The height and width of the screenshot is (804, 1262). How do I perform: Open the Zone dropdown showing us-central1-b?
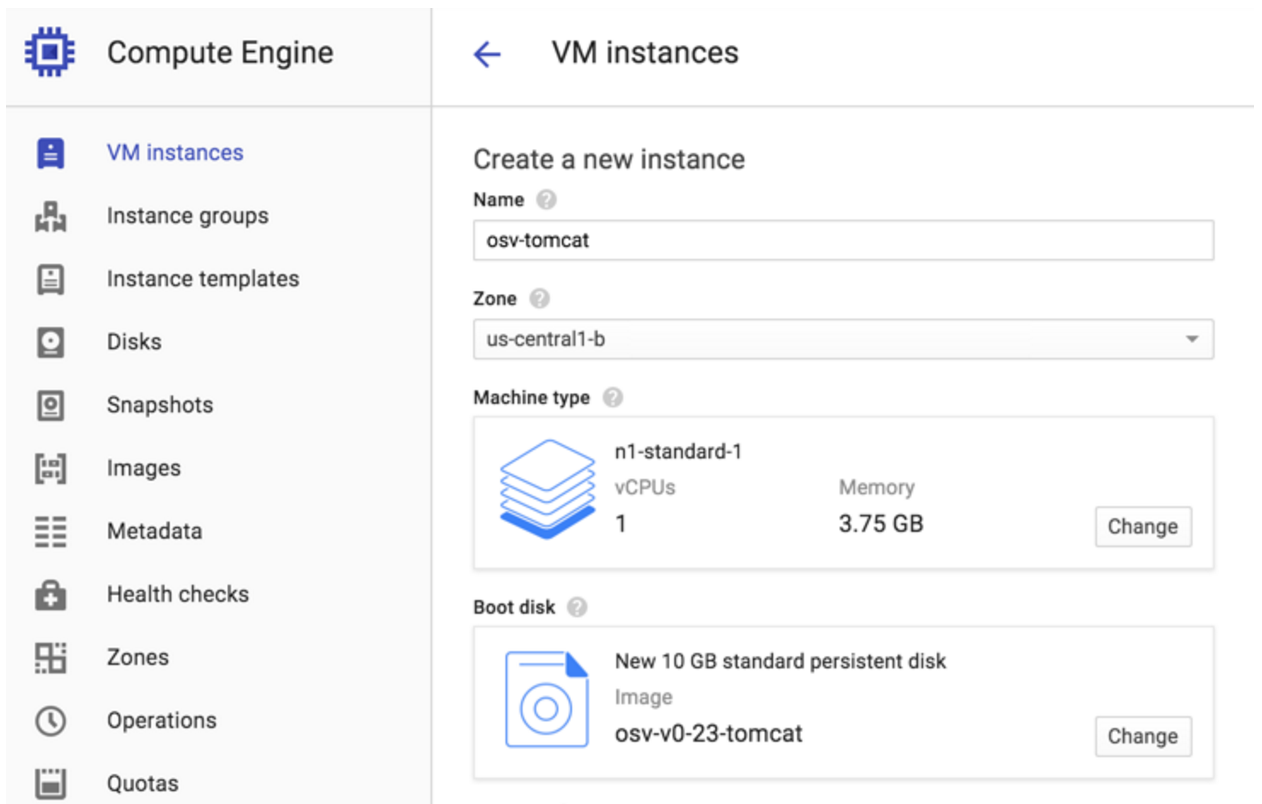pyautogui.click(x=842, y=339)
